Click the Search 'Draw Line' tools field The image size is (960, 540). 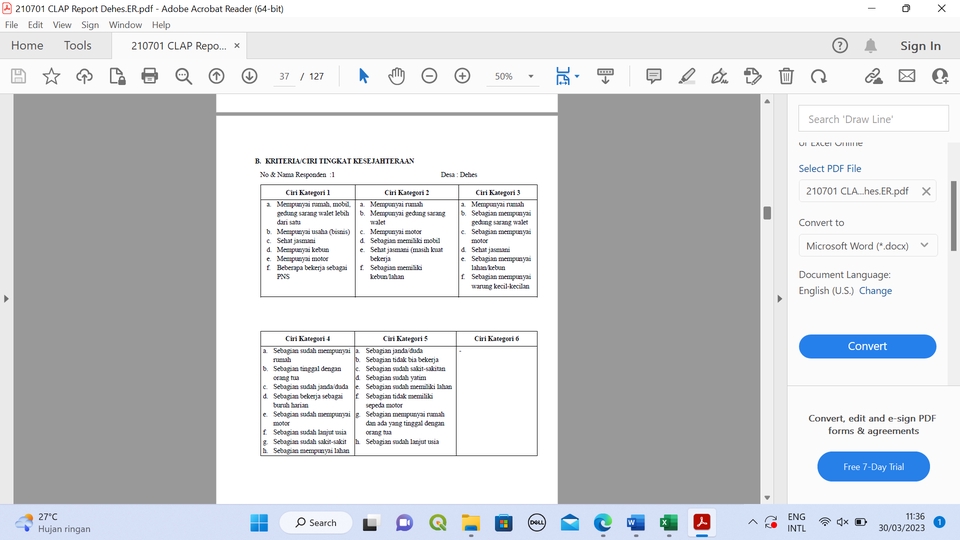pyautogui.click(x=873, y=119)
